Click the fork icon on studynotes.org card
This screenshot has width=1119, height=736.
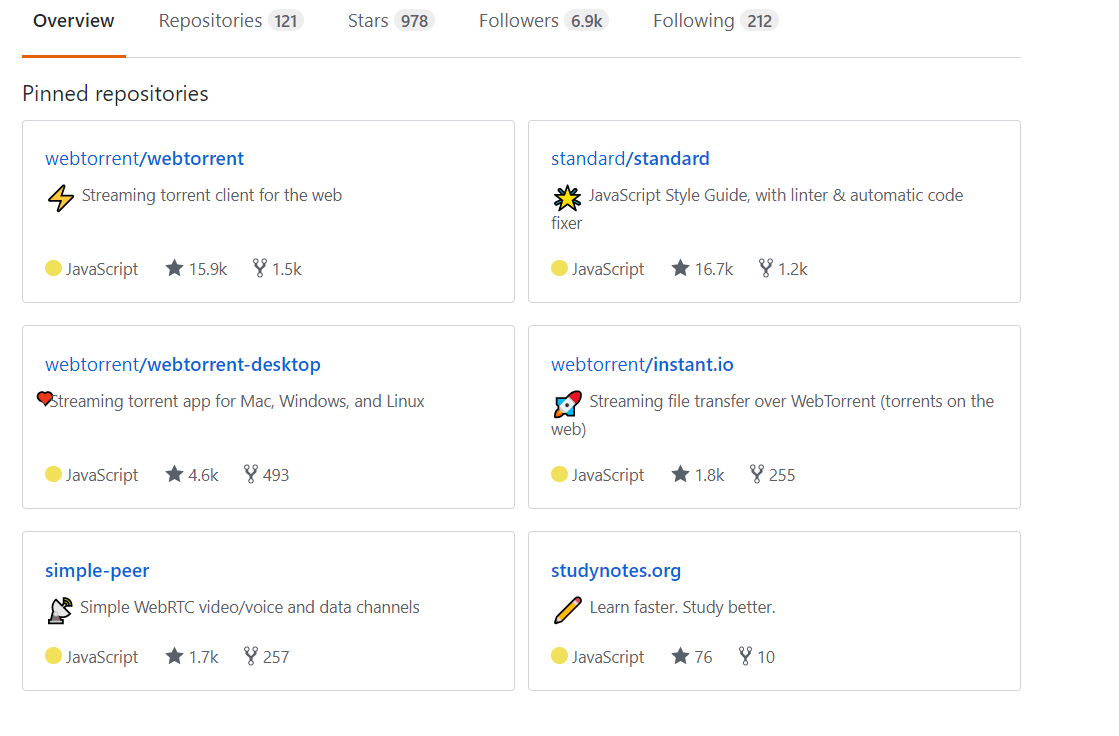coord(745,656)
